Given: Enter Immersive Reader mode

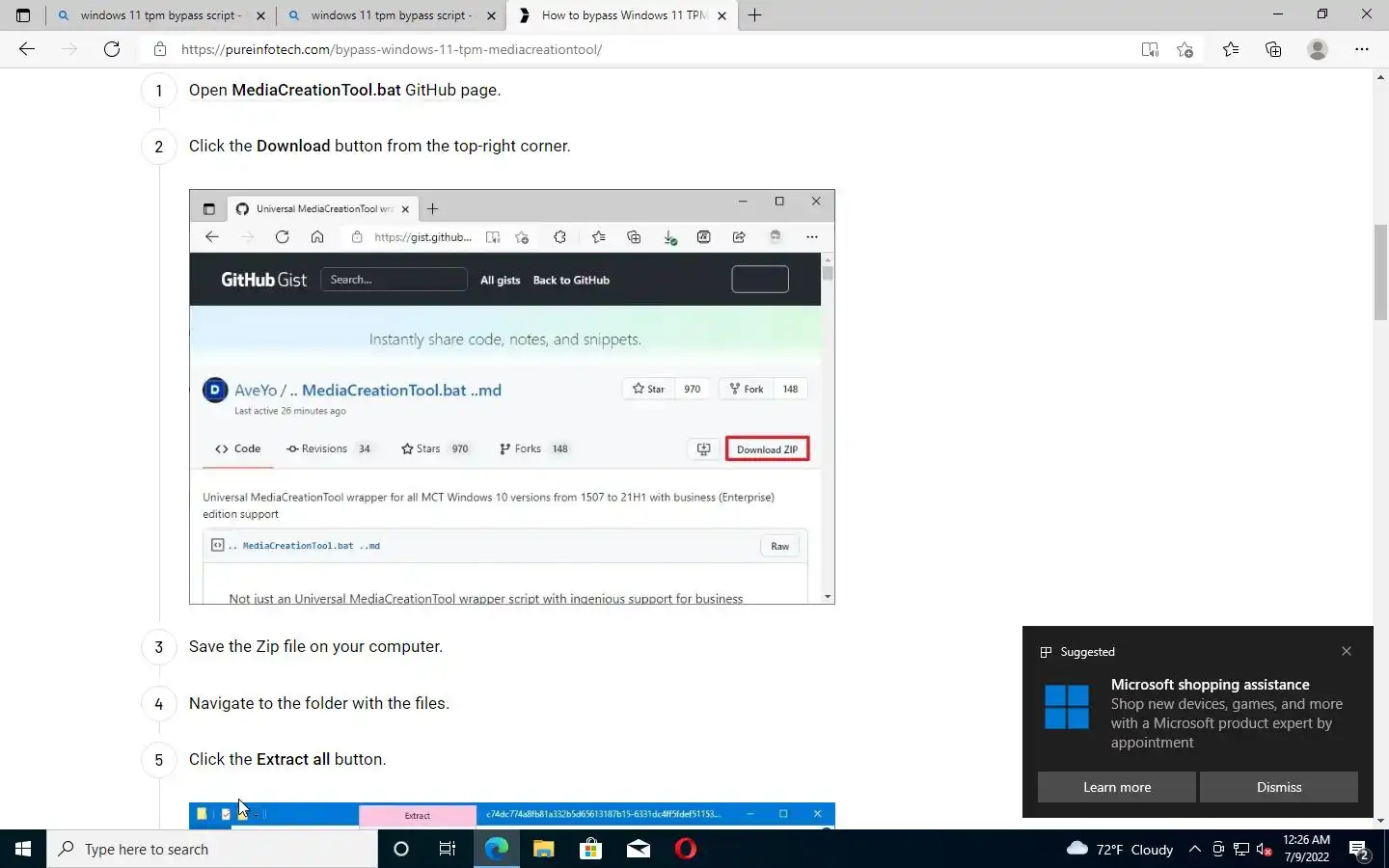Looking at the screenshot, I should pos(1150,49).
